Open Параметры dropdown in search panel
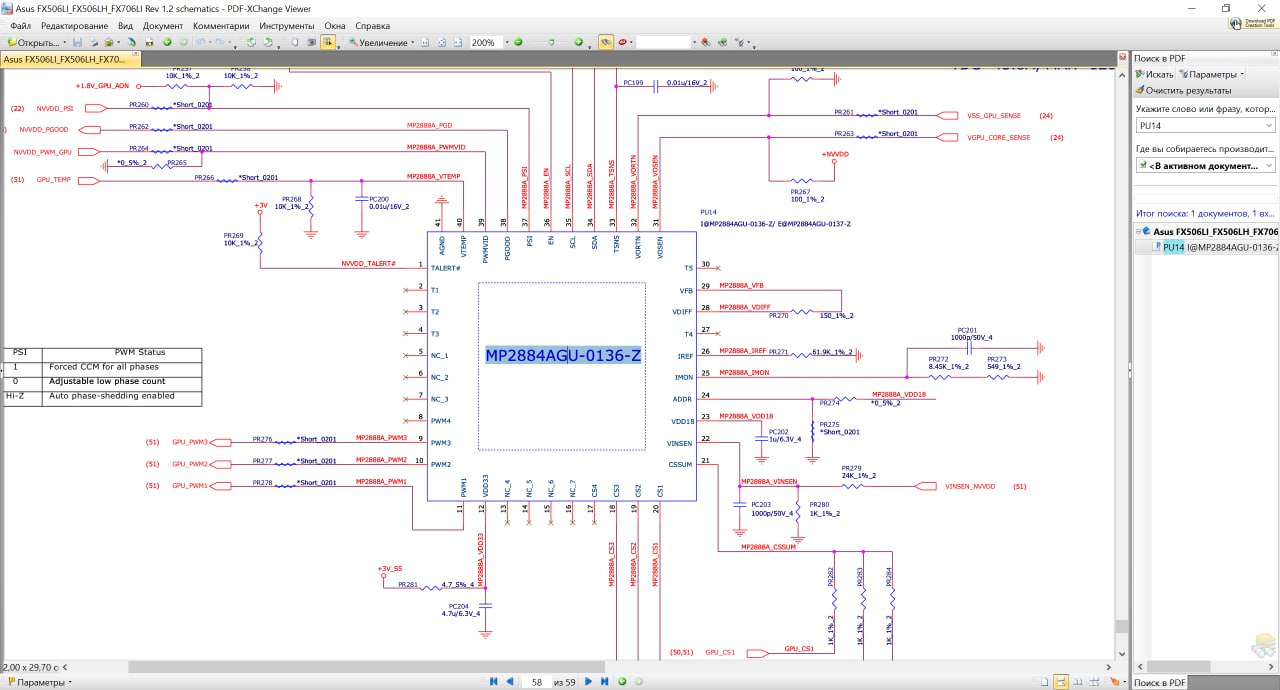This screenshot has width=1280, height=690. (1212, 74)
